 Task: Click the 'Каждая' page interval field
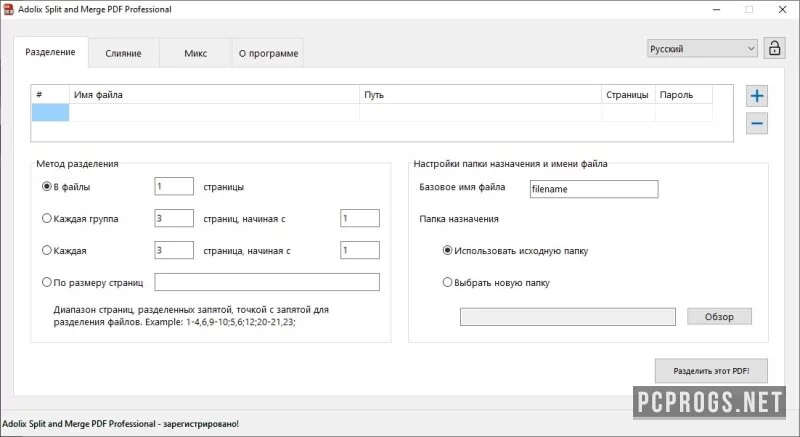click(174, 250)
